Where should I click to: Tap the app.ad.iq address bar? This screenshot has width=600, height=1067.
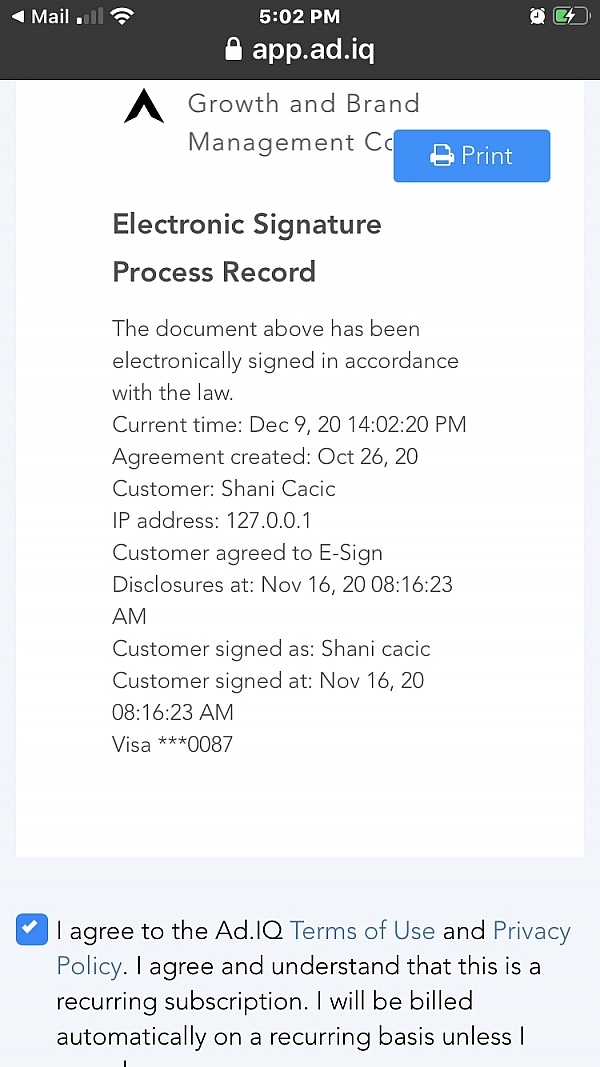pos(312,49)
